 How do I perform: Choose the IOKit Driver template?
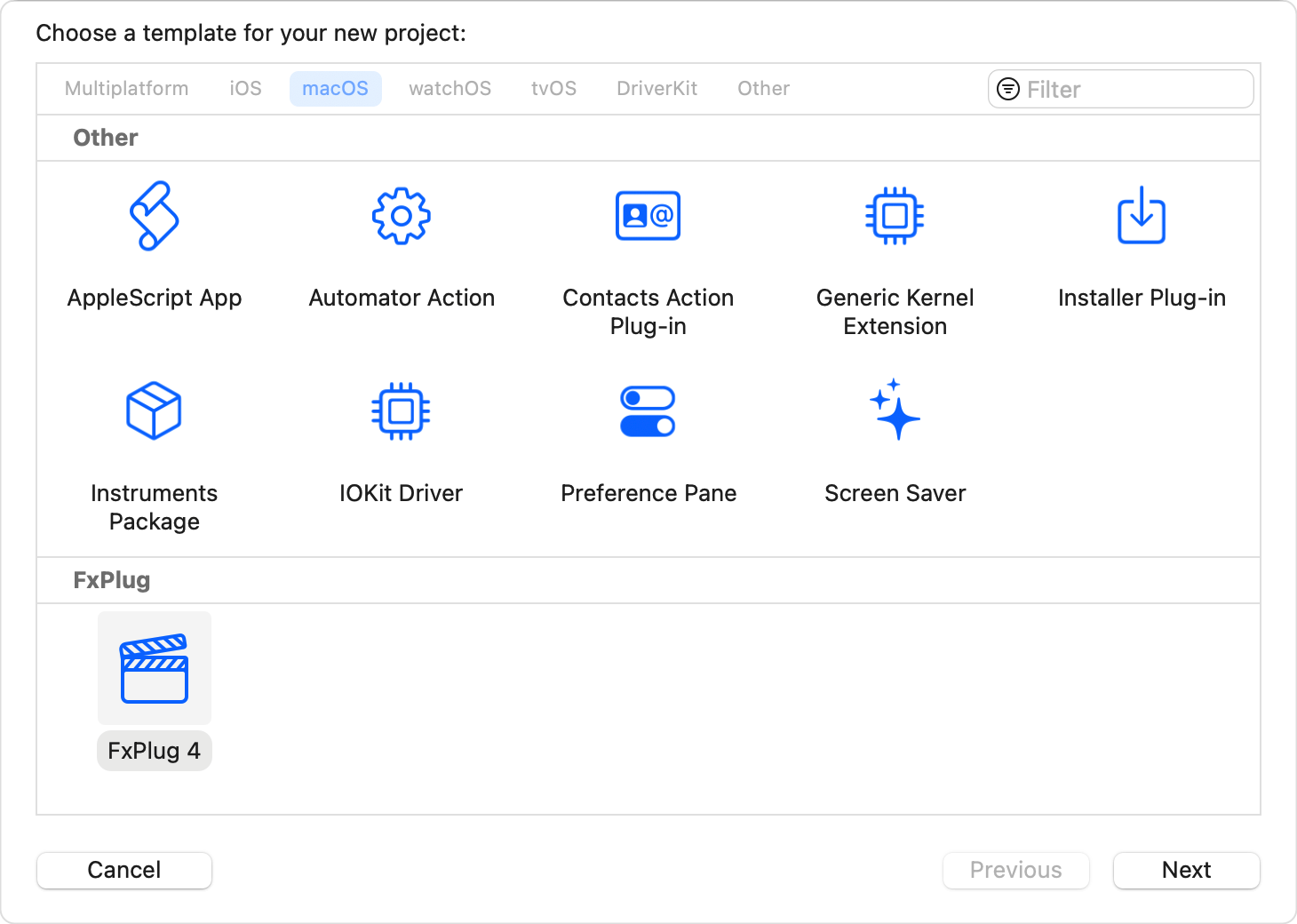coord(401,444)
